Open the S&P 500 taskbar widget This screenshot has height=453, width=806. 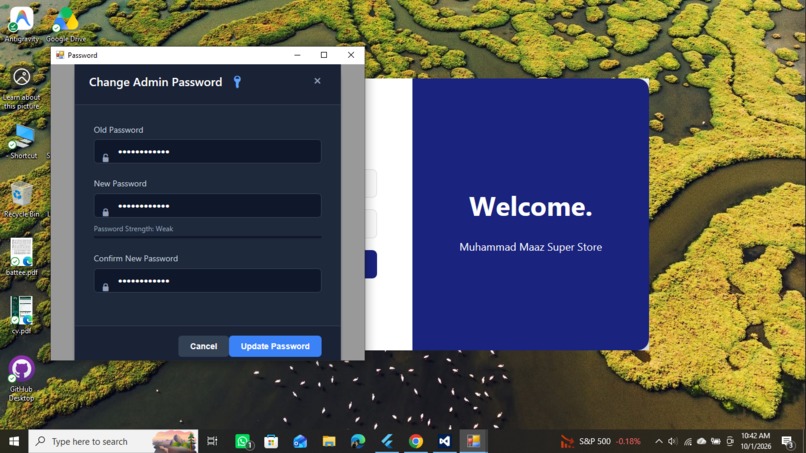point(600,441)
